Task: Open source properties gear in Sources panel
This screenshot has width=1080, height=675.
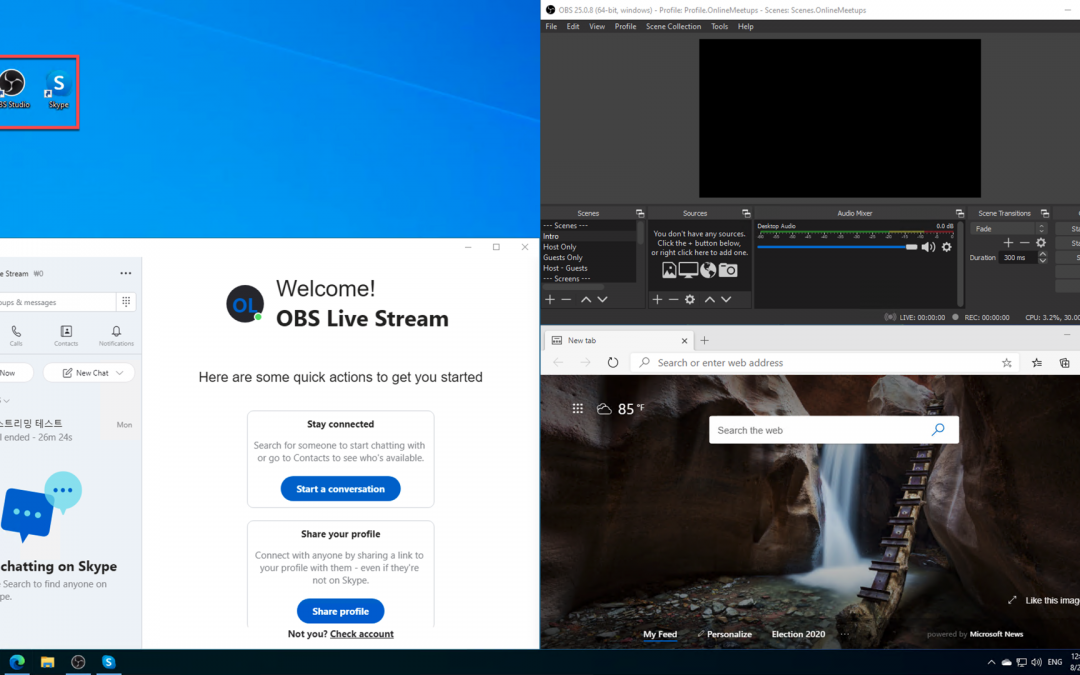Action: point(689,300)
